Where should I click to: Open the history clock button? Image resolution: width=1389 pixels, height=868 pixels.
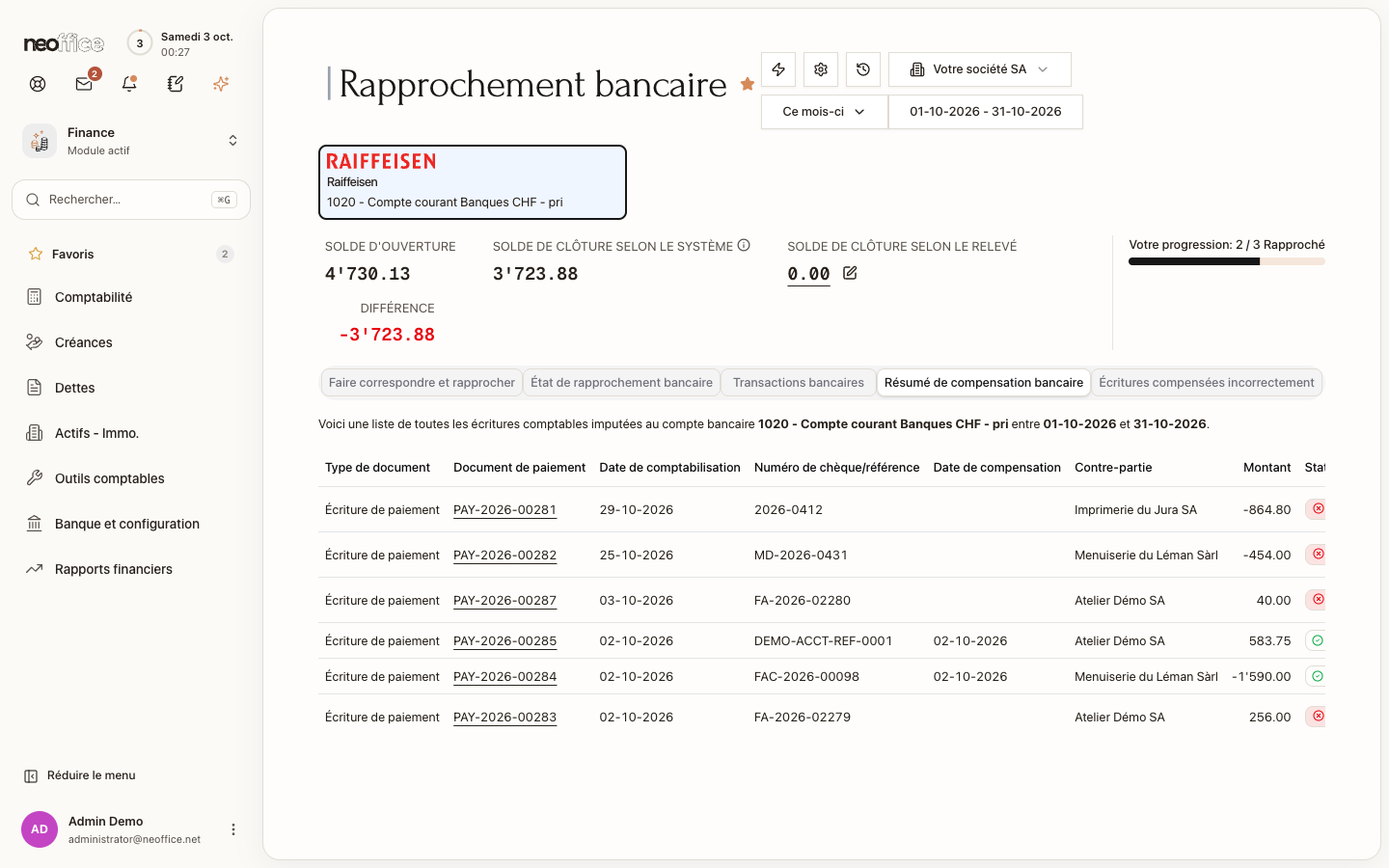(863, 69)
